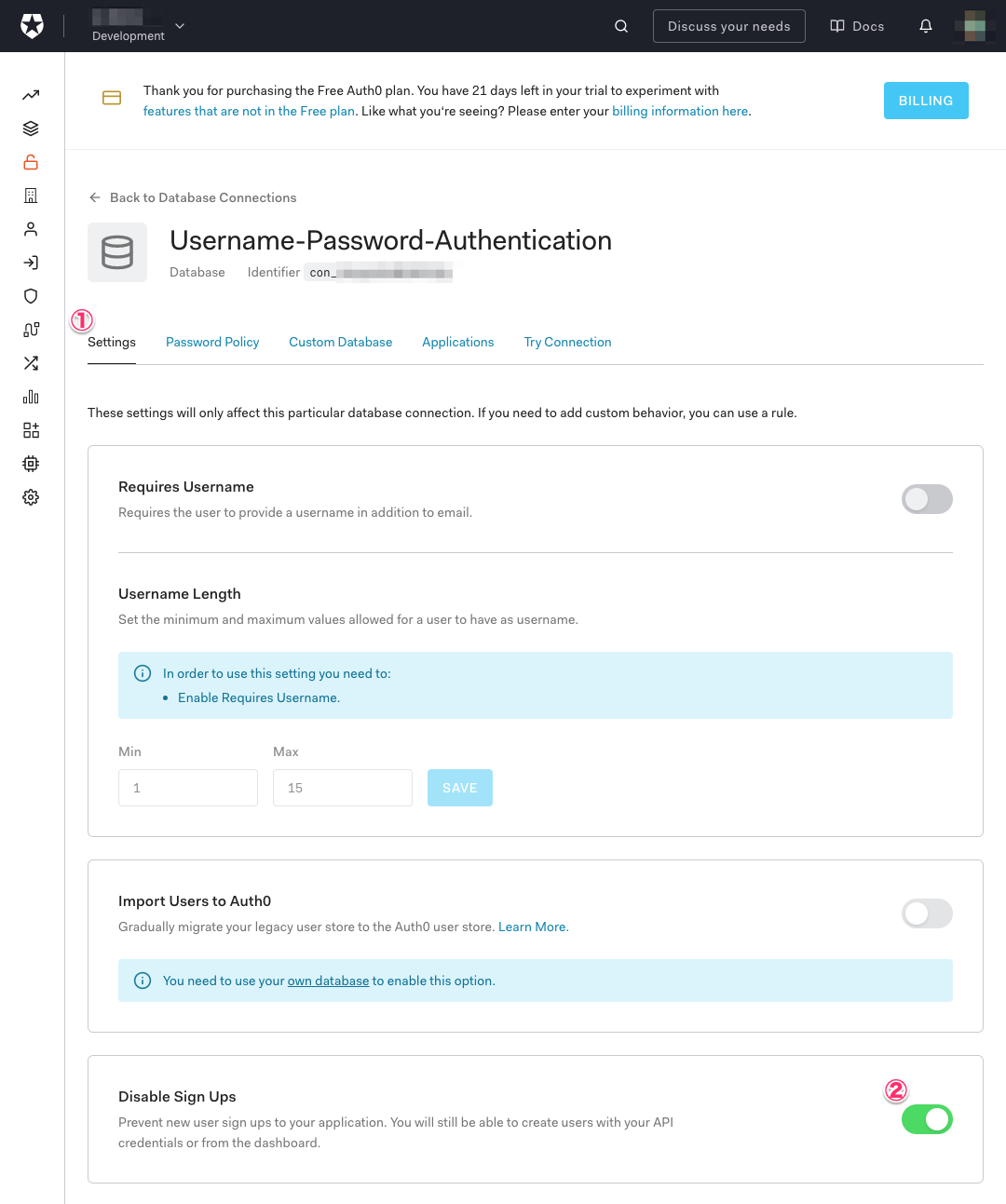Open the Activity trend icon in sidebar
The image size is (1006, 1204).
(31, 95)
